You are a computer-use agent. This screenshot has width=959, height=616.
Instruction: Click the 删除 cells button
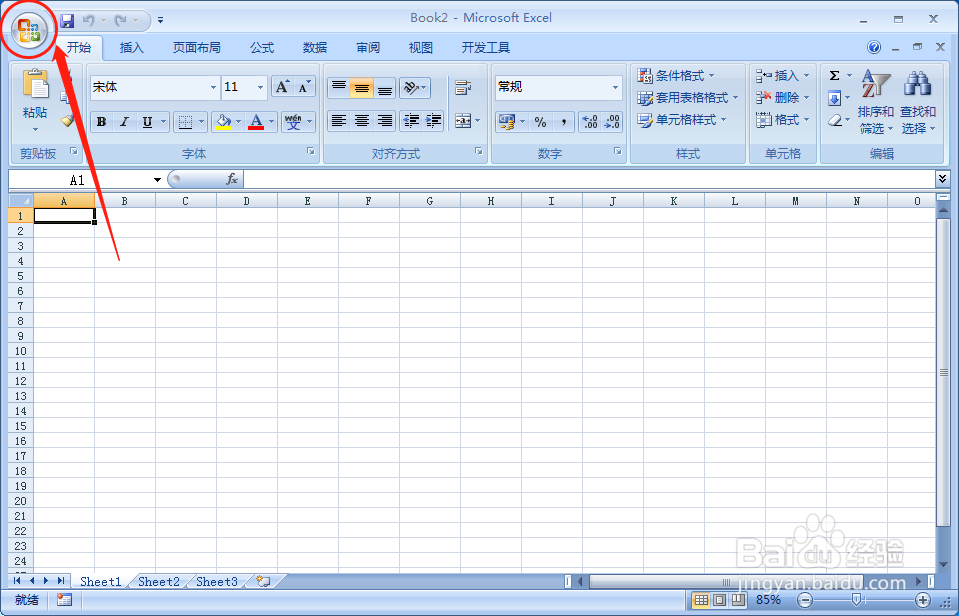782,98
